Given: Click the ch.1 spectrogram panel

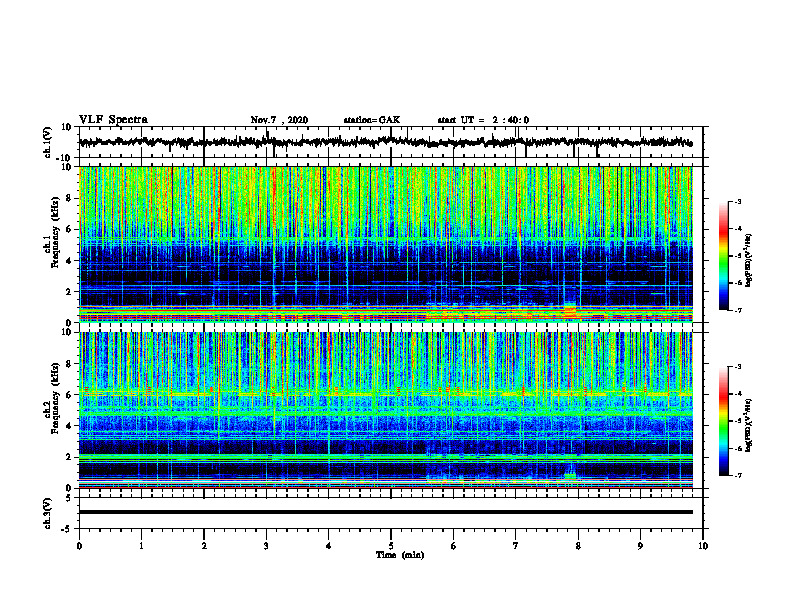Looking at the screenshot, I should point(386,244).
